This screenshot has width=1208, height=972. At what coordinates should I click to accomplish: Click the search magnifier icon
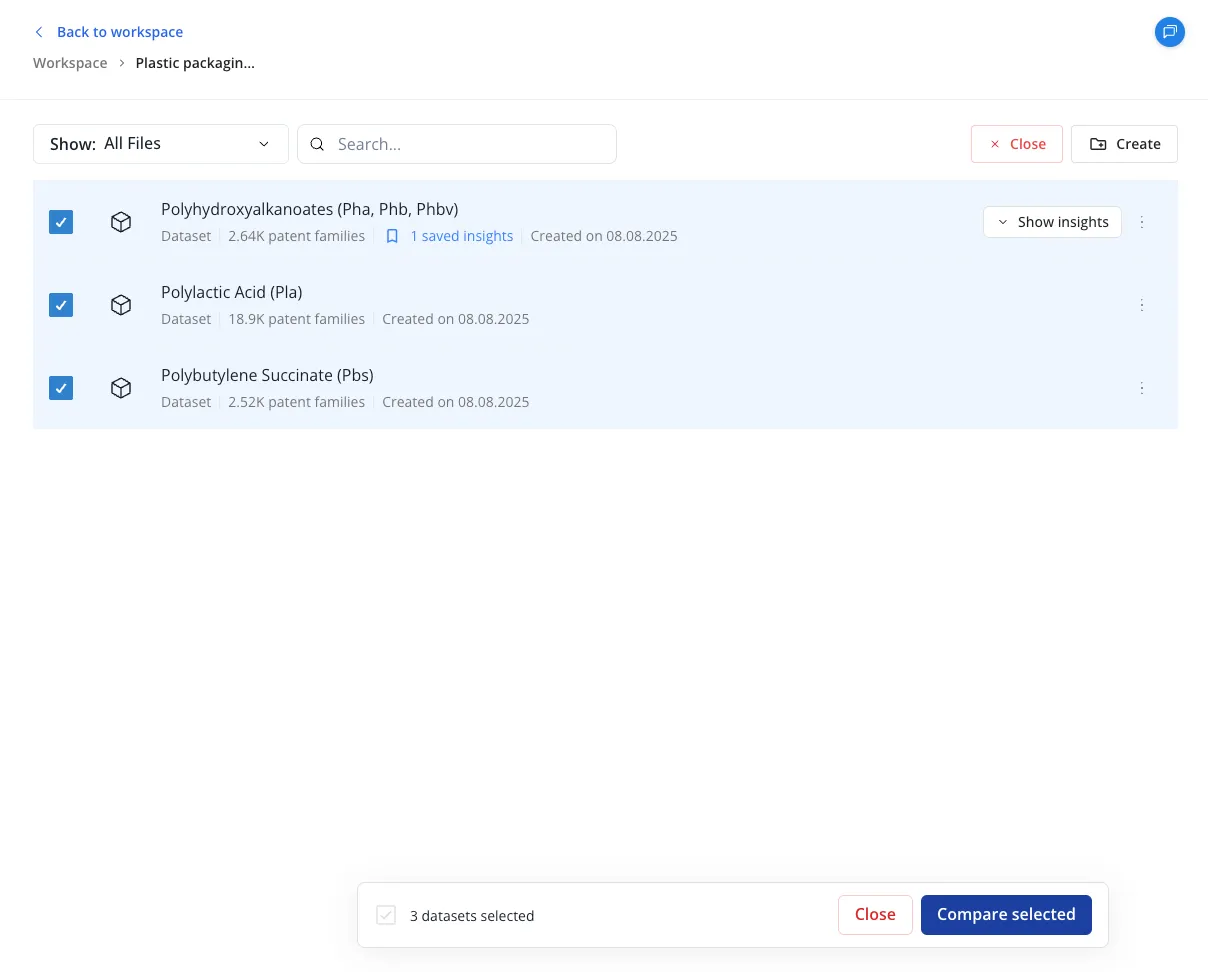[x=317, y=144]
